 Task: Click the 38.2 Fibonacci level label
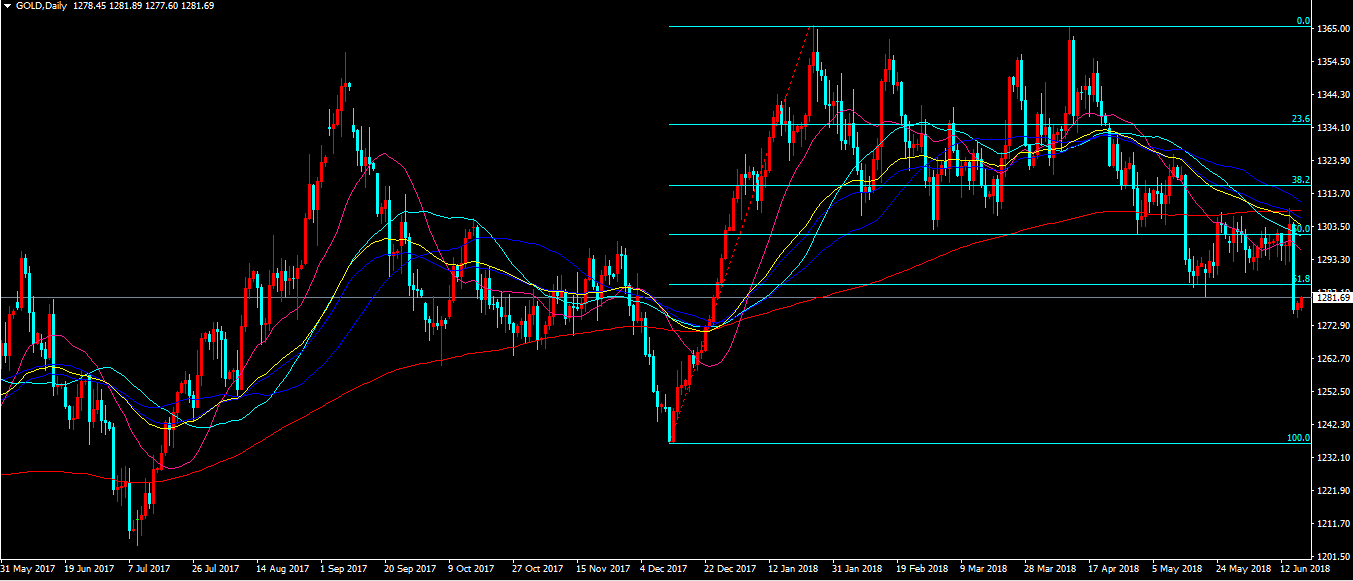pyautogui.click(x=1300, y=180)
